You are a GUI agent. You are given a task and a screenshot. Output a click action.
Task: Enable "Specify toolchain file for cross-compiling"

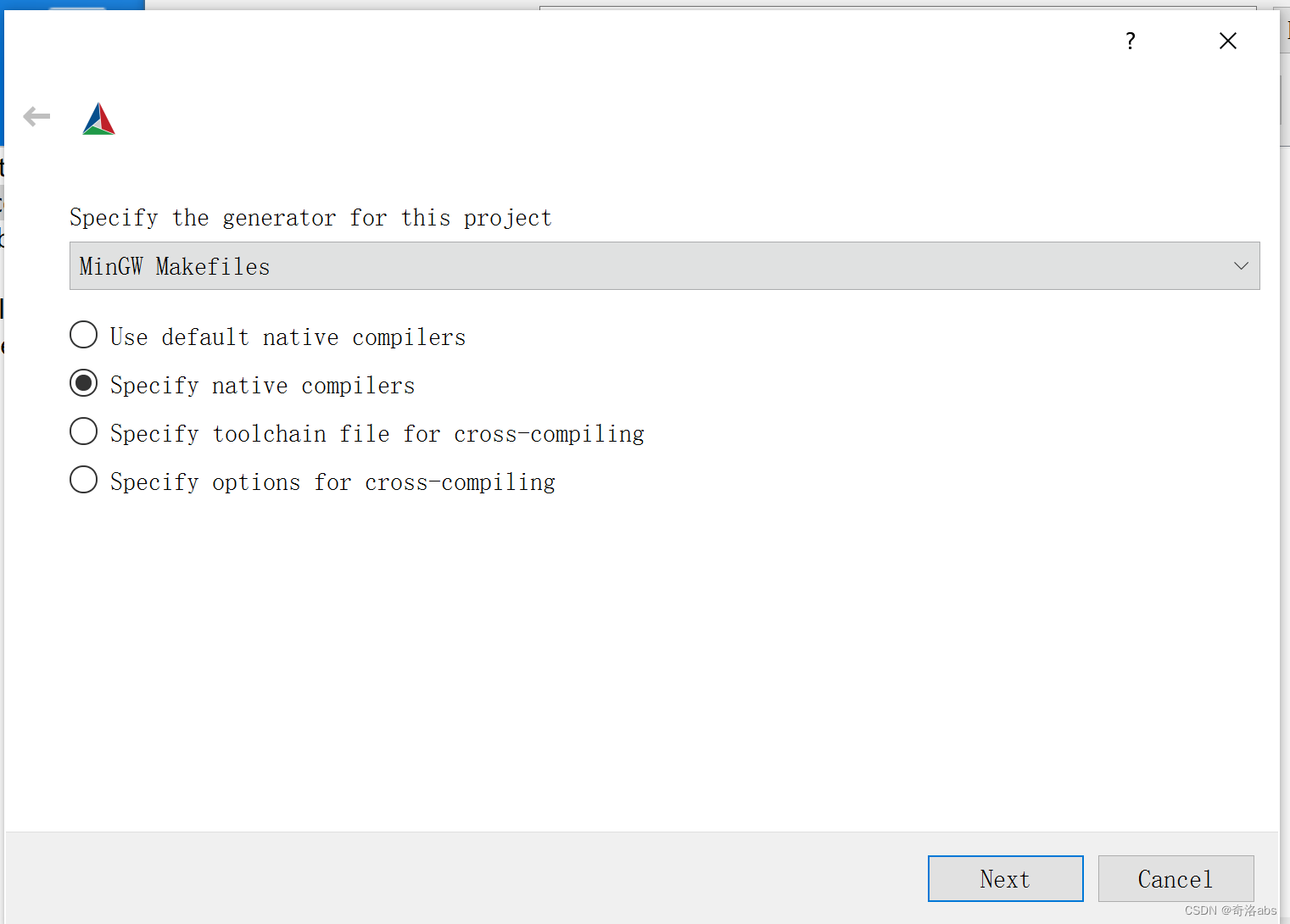pyautogui.click(x=83, y=431)
